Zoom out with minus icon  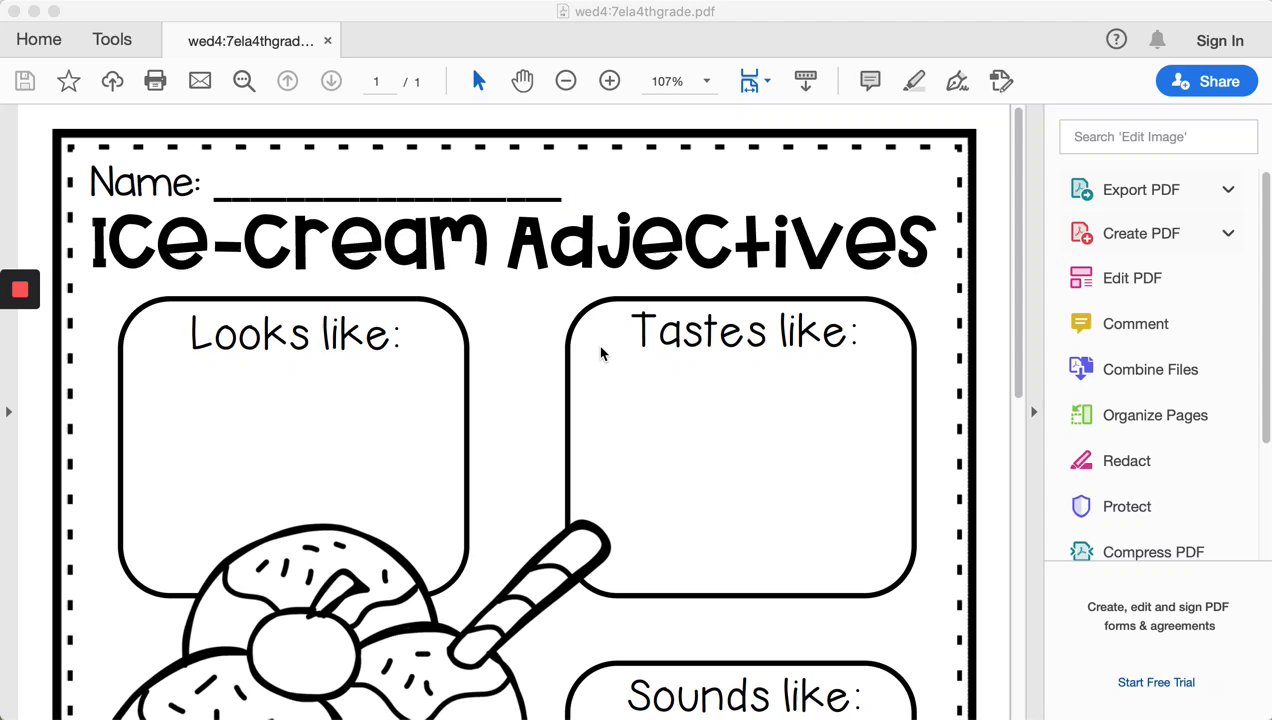566,81
